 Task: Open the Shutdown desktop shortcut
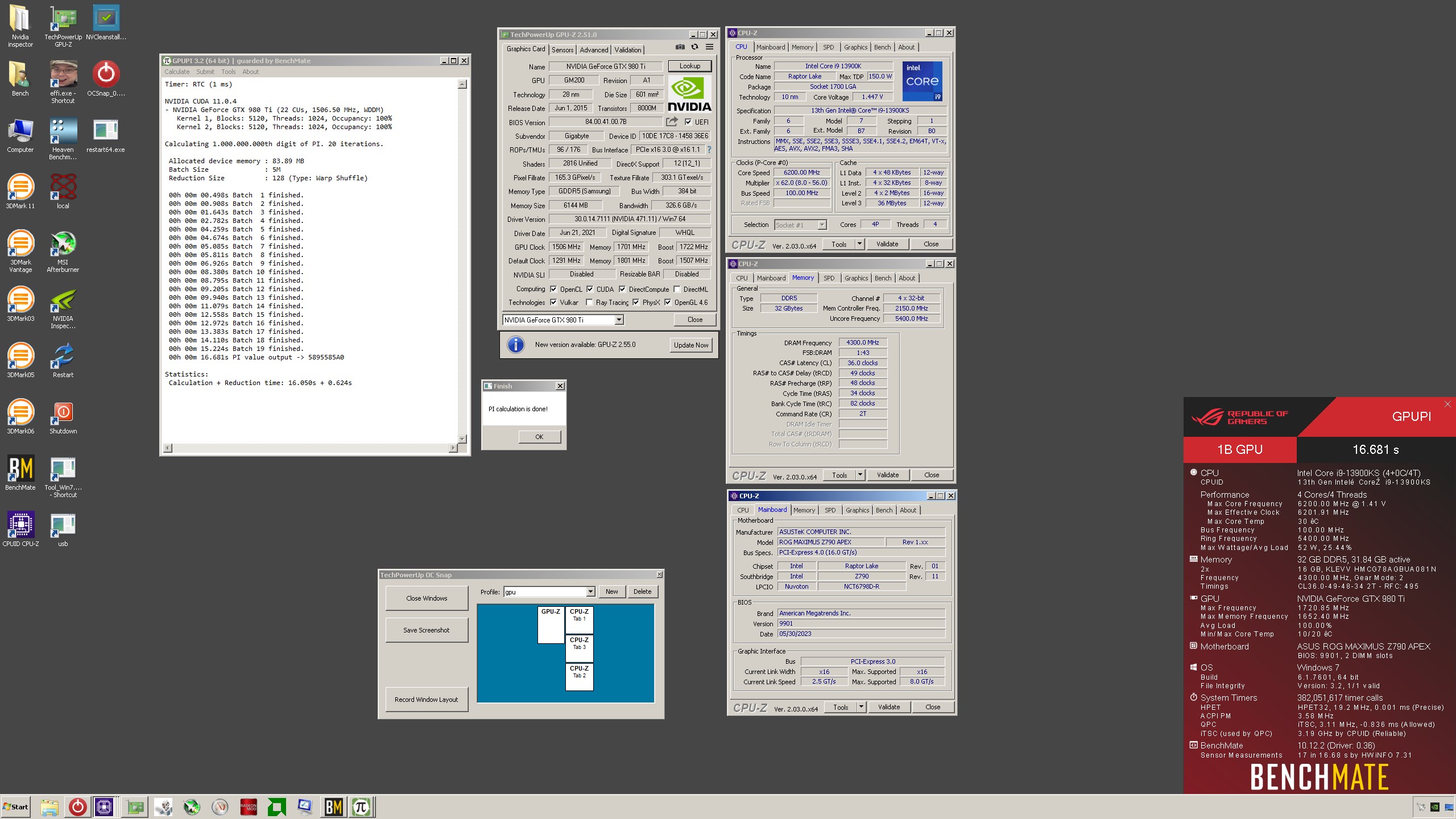[63, 416]
